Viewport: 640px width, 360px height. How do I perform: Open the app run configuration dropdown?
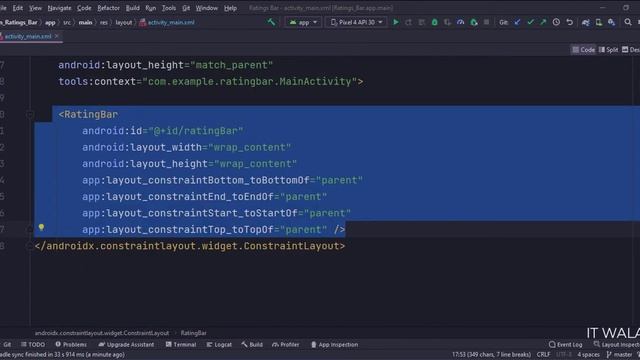click(x=303, y=22)
